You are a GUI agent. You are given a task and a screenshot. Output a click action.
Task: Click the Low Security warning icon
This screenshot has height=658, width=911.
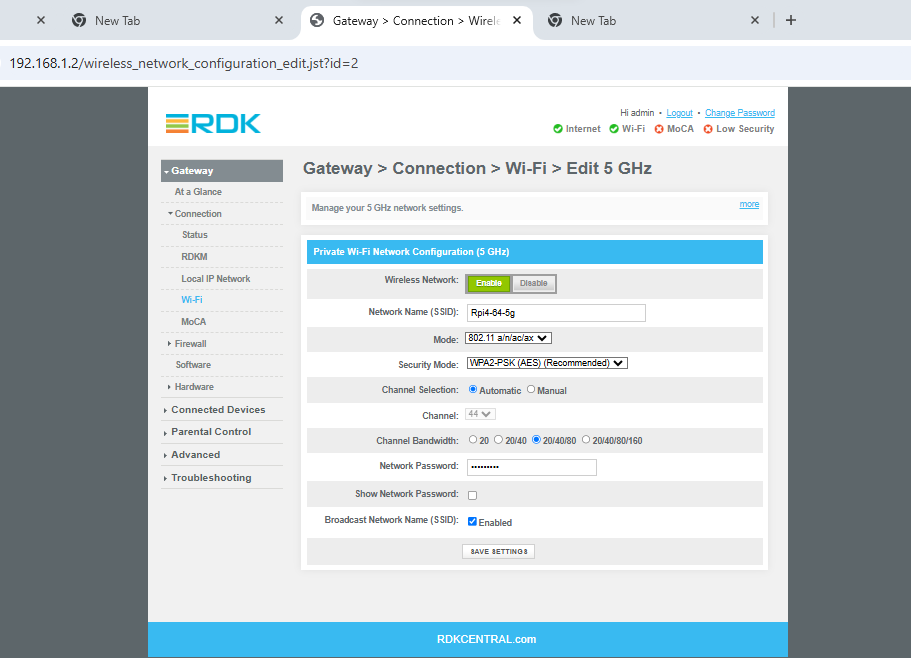(708, 129)
